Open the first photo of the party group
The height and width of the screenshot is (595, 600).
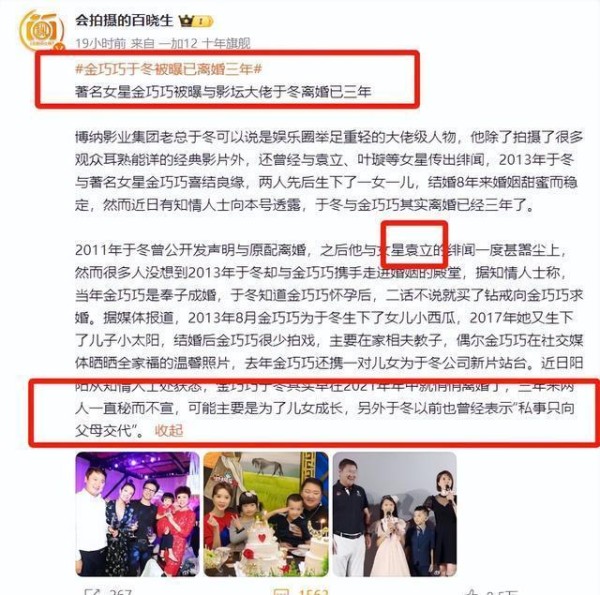click(x=137, y=514)
